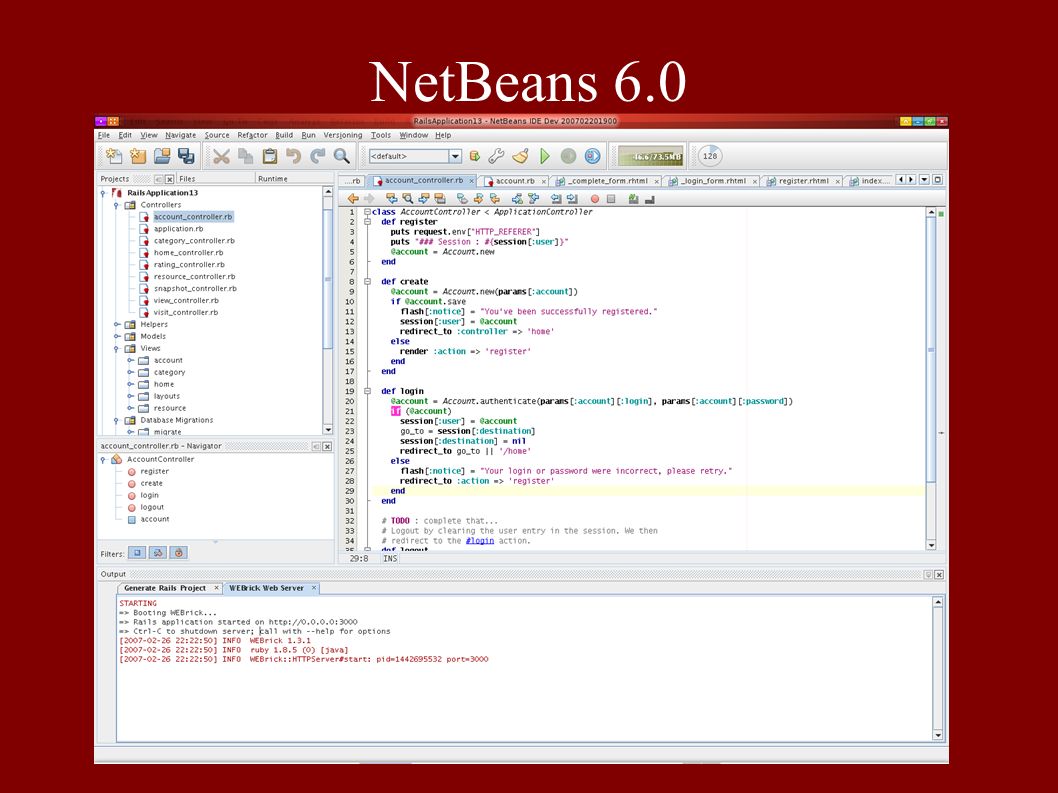
Task: Click the garbage collection 128 gauge
Action: click(x=710, y=156)
